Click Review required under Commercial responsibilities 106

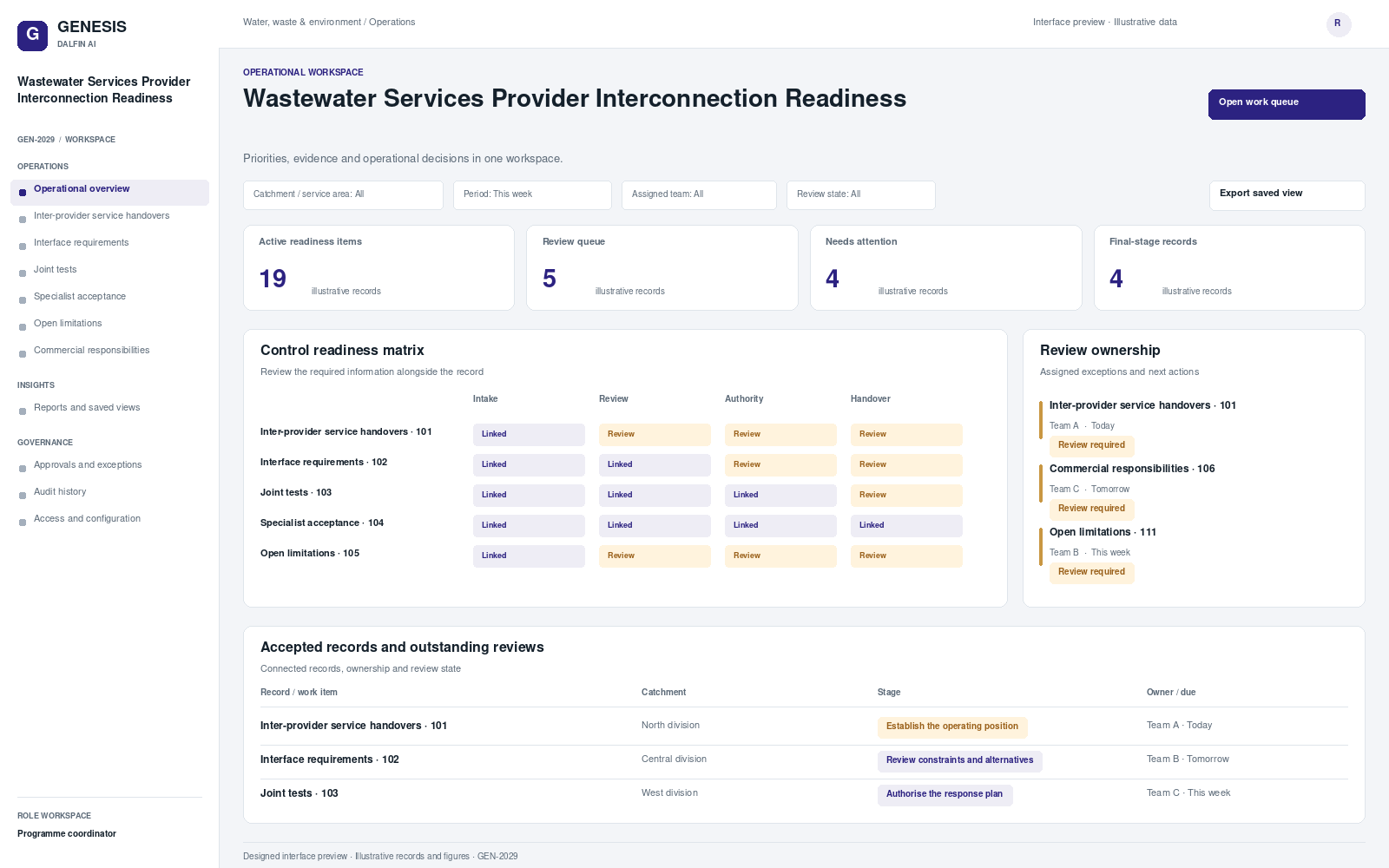click(x=1091, y=509)
